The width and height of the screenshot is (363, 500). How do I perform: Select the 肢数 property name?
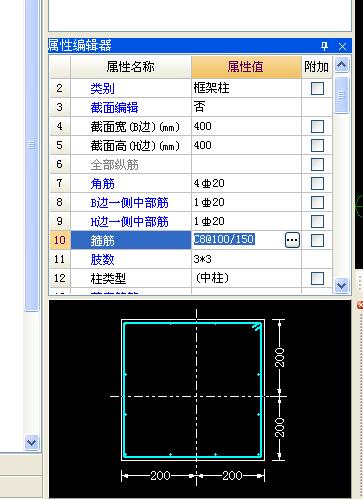[102, 259]
